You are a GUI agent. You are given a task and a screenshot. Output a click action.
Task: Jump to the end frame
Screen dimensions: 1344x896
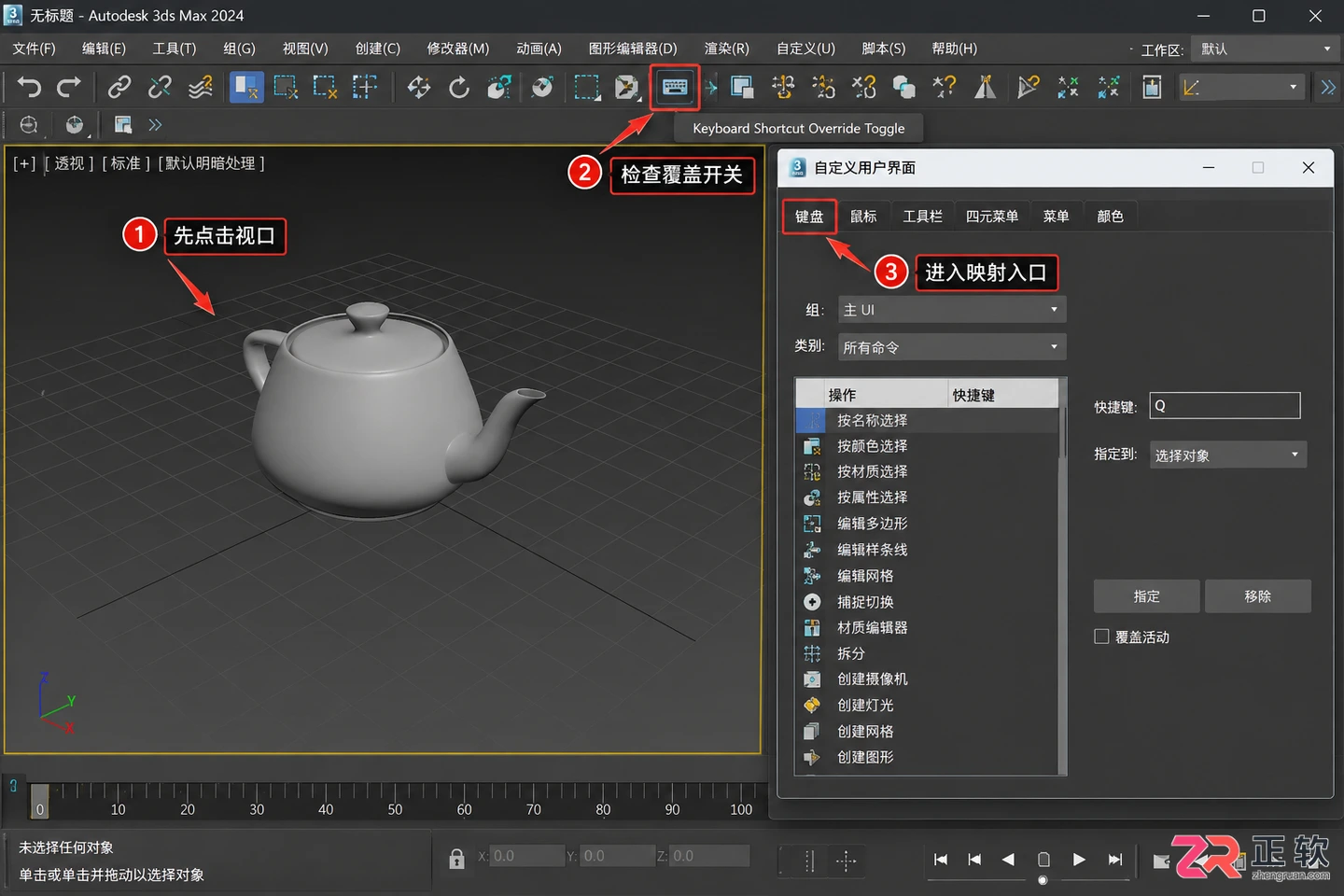tap(1115, 860)
